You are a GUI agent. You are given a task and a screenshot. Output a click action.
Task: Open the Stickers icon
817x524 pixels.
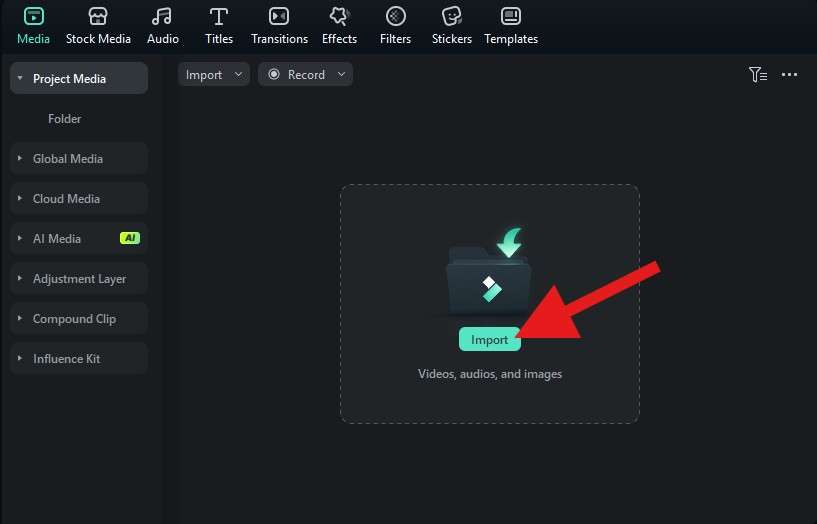(x=451, y=16)
